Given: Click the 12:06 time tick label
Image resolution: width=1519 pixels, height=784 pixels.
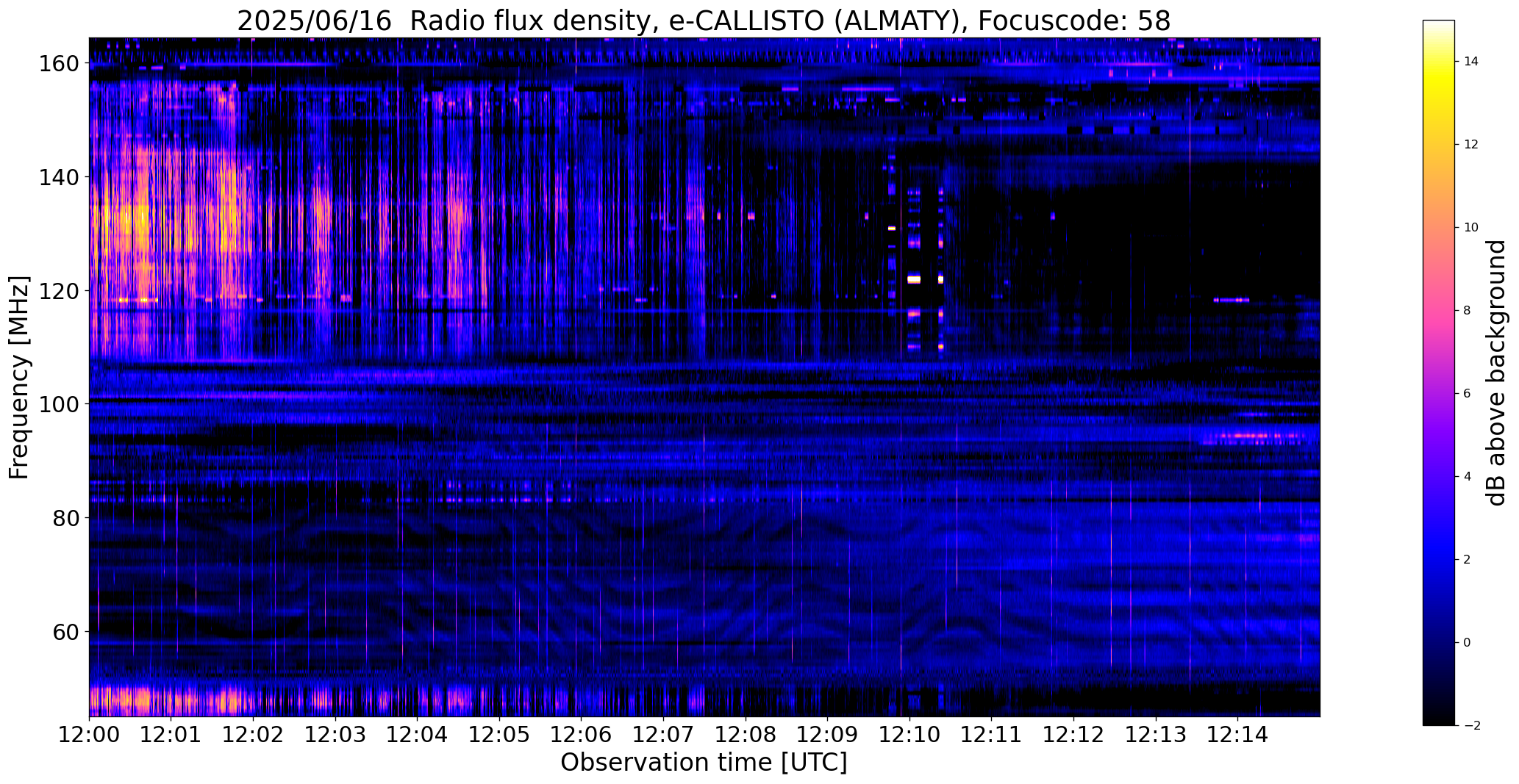Looking at the screenshot, I should (582, 734).
